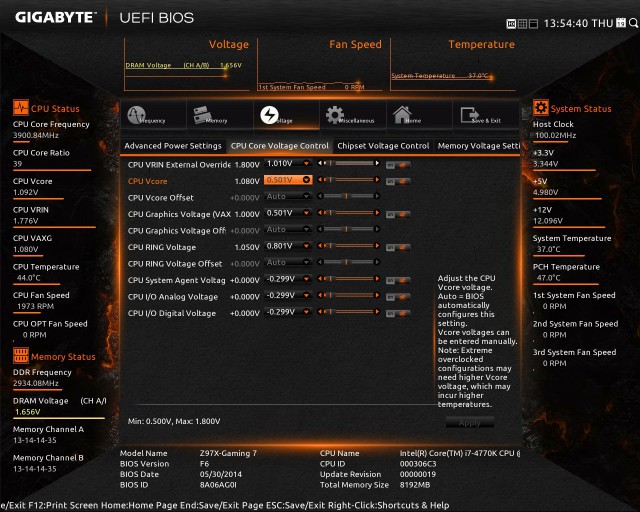Toggle the CPU I/O Digital Voltage switch
The width and height of the screenshot is (640, 512).
pyautogui.click(x=398, y=314)
